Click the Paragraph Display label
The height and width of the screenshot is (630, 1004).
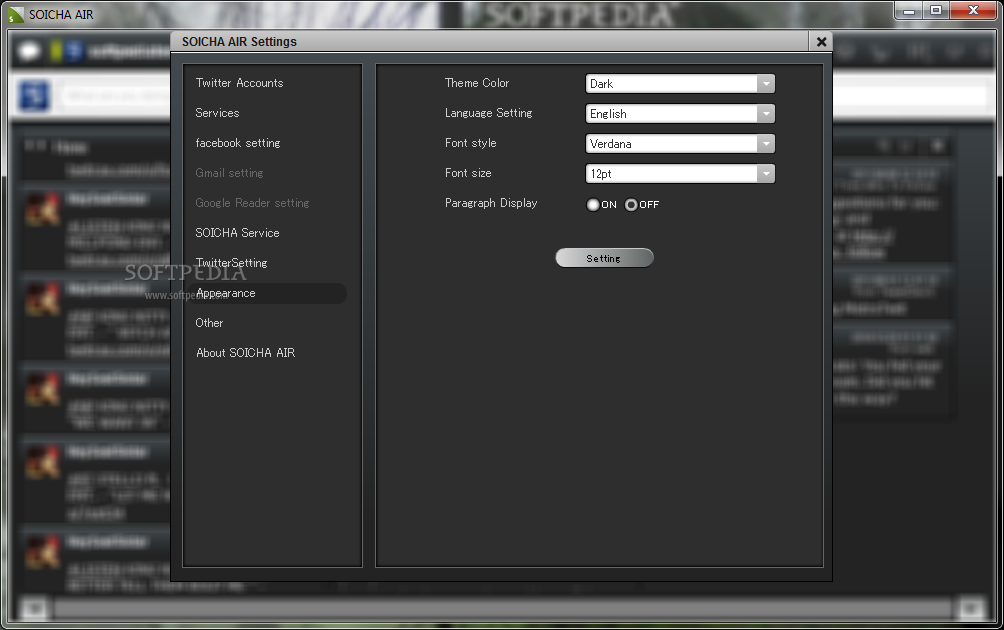coord(491,204)
